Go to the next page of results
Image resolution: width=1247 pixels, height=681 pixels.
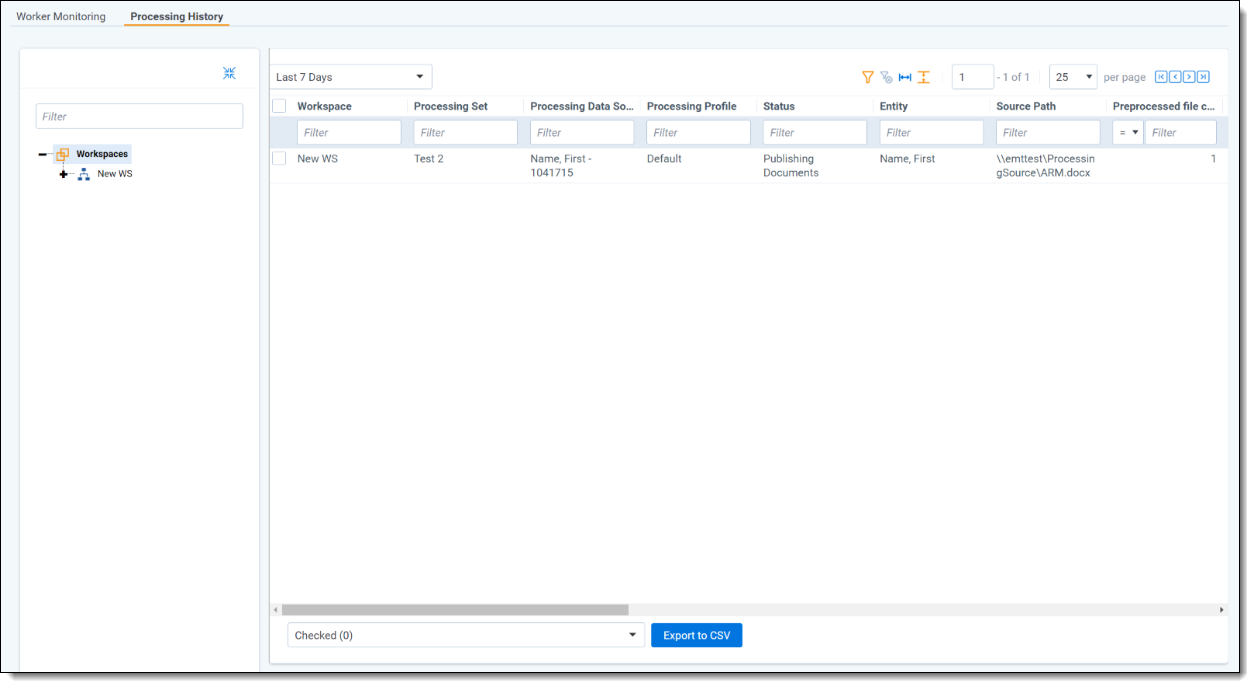click(1189, 77)
